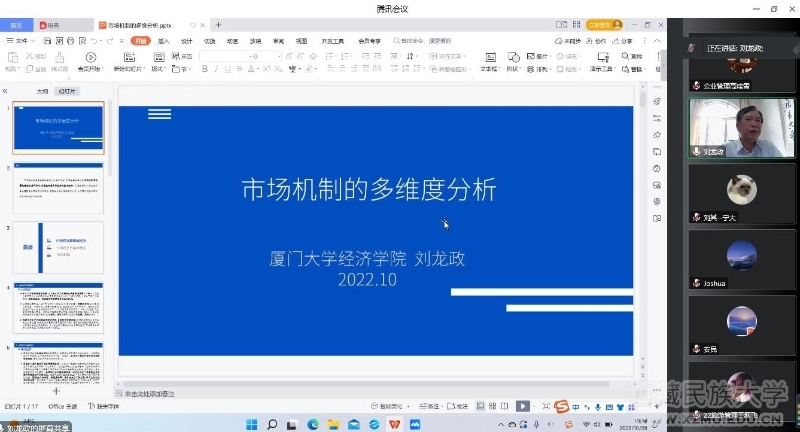Click the Print icon in quick access toolbar
Viewport: 800px width, 432px height.
(70, 41)
